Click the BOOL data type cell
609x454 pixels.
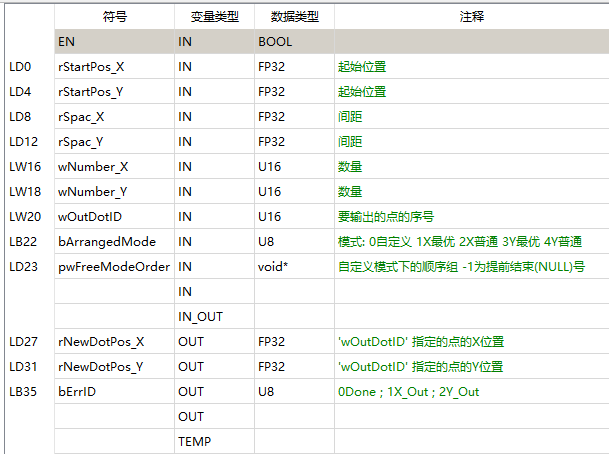[294, 41]
